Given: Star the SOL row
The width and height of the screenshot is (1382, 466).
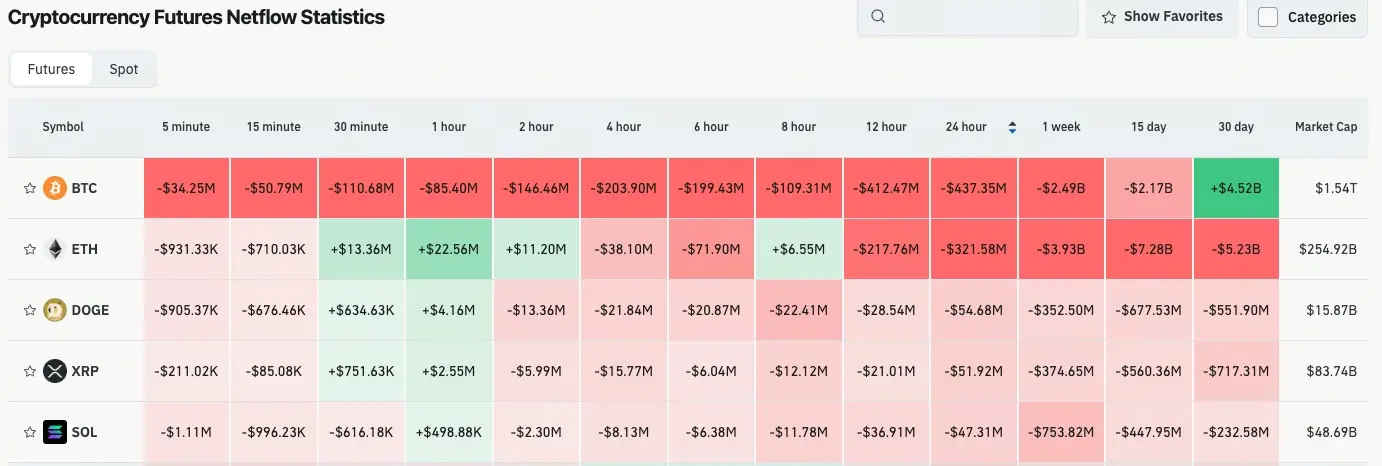Looking at the screenshot, I should tap(30, 432).
